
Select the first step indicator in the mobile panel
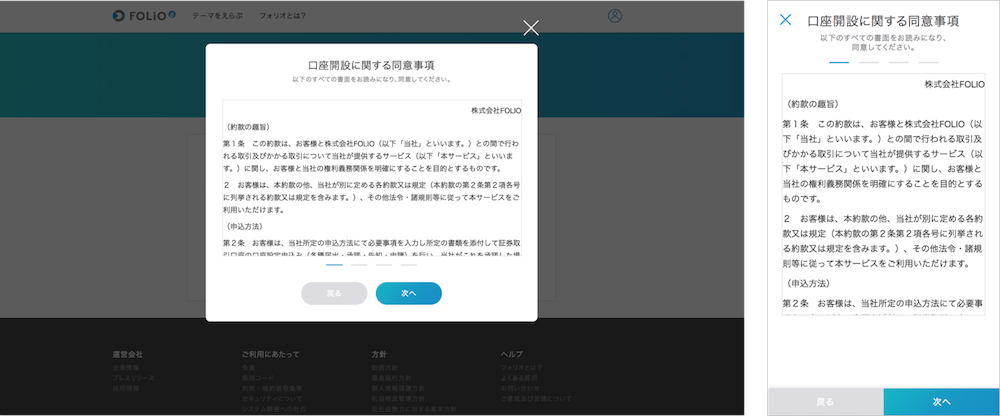click(x=839, y=62)
